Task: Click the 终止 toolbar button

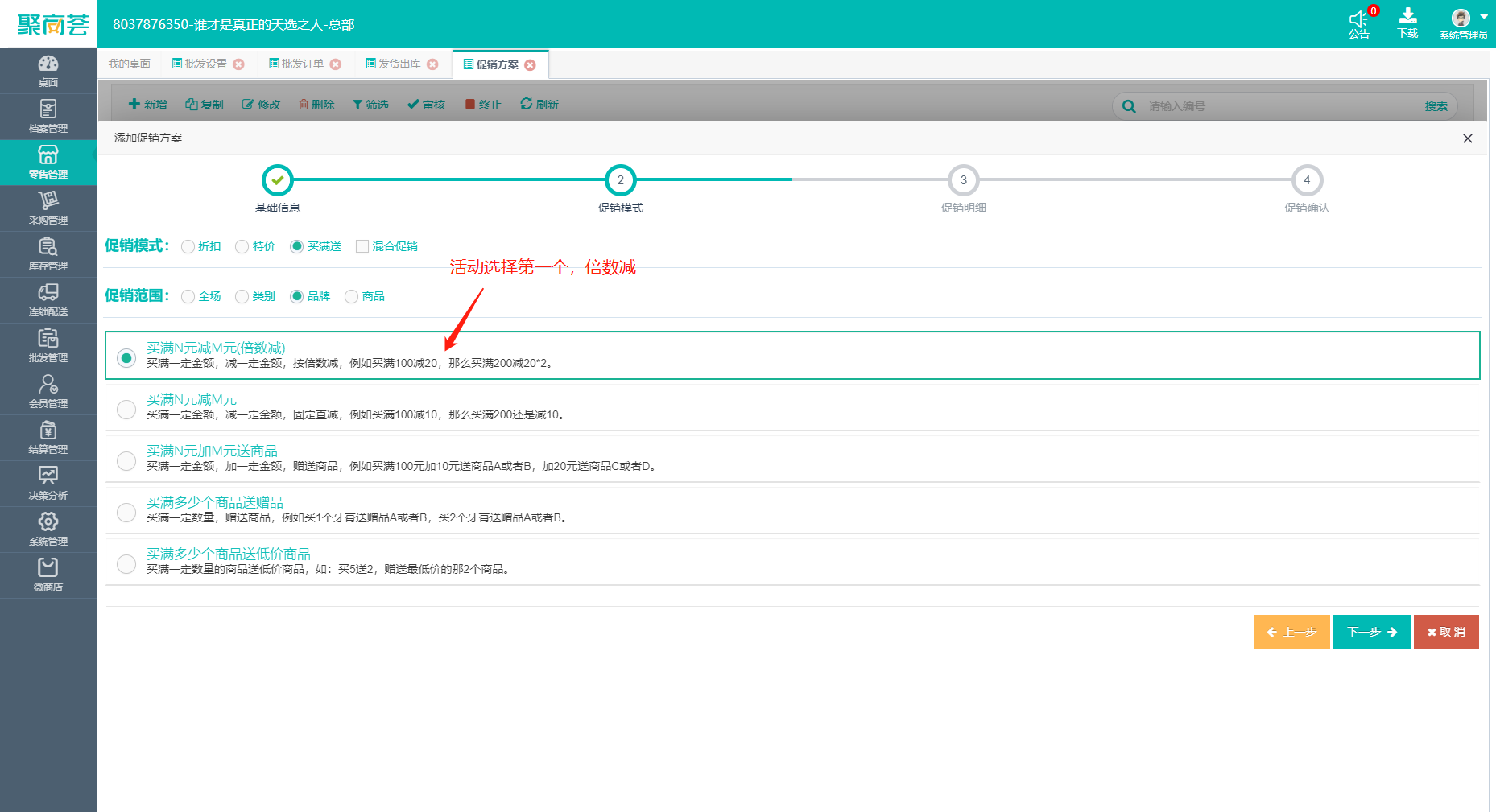Action: pyautogui.click(x=483, y=105)
